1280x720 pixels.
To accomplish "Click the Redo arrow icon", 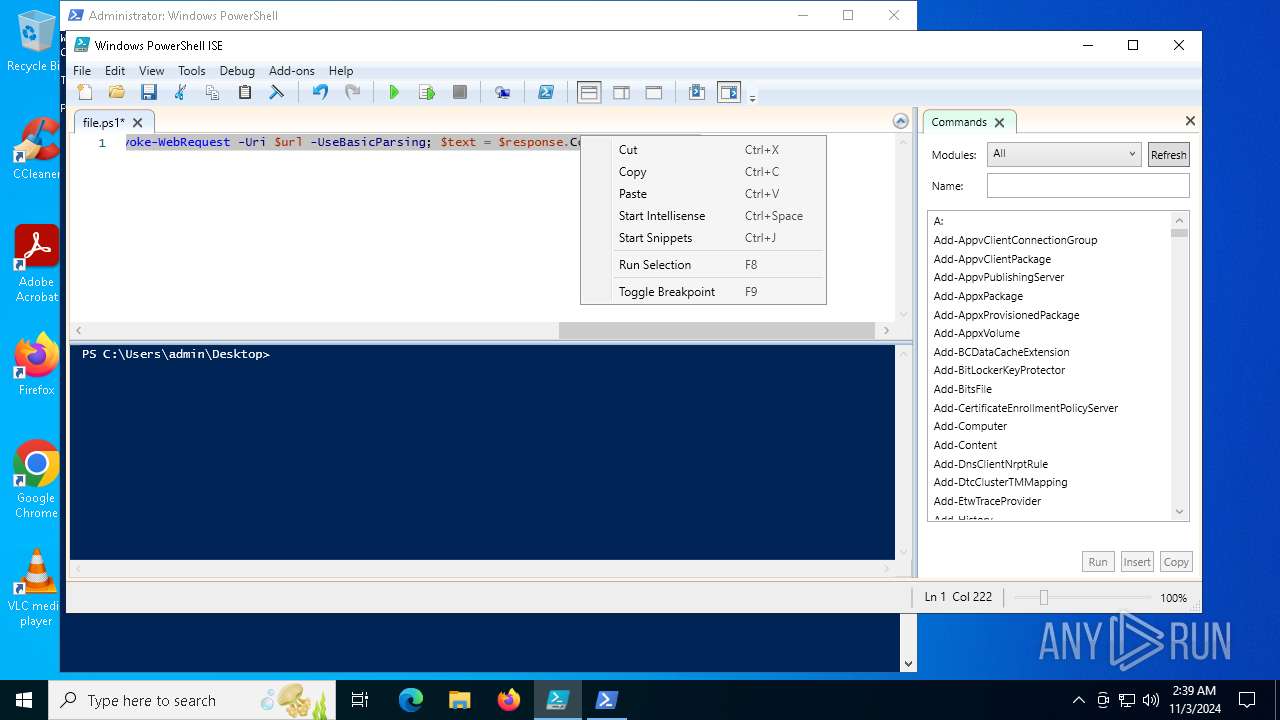I will coord(352,92).
